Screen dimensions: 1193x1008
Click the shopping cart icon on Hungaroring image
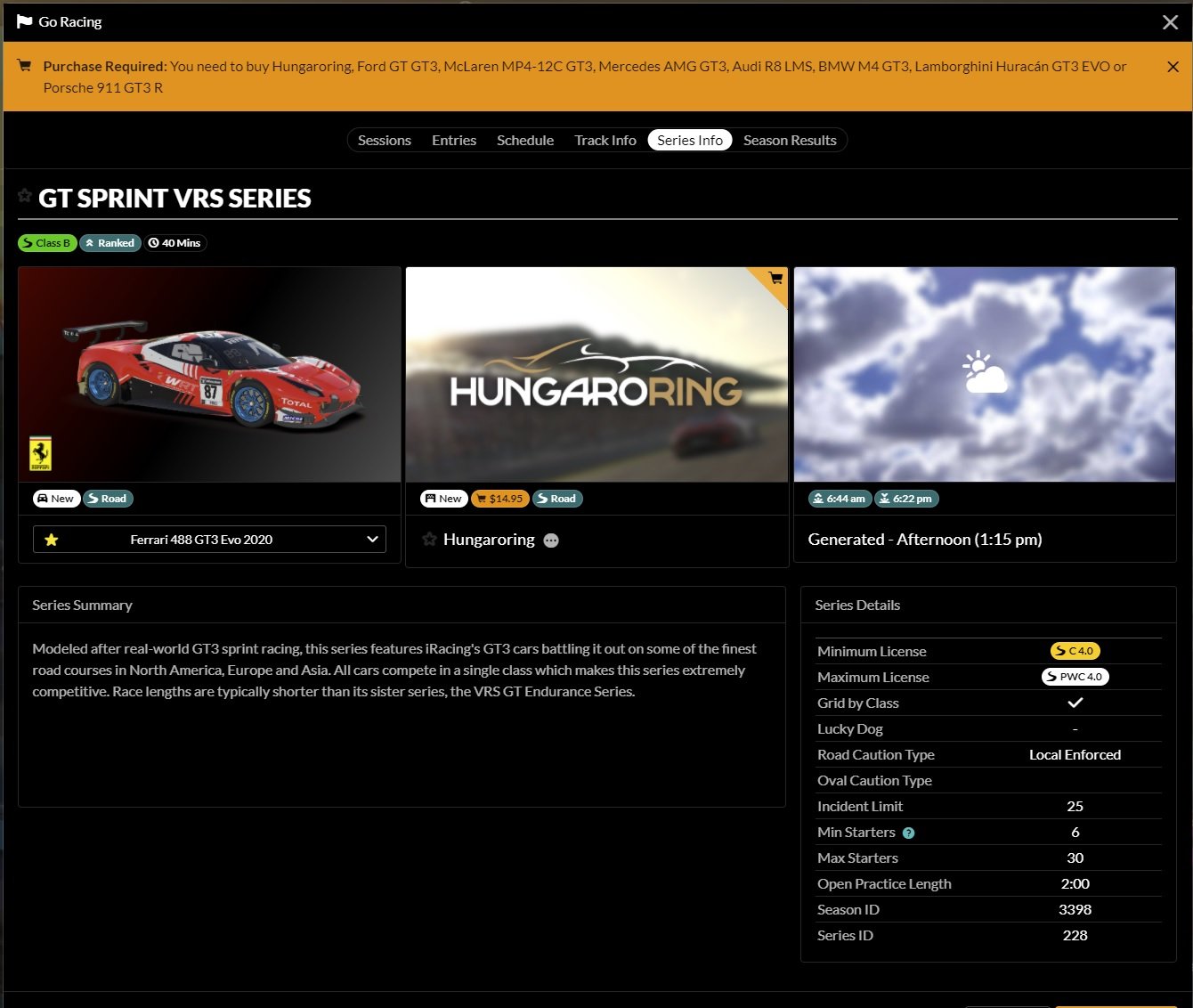775,279
